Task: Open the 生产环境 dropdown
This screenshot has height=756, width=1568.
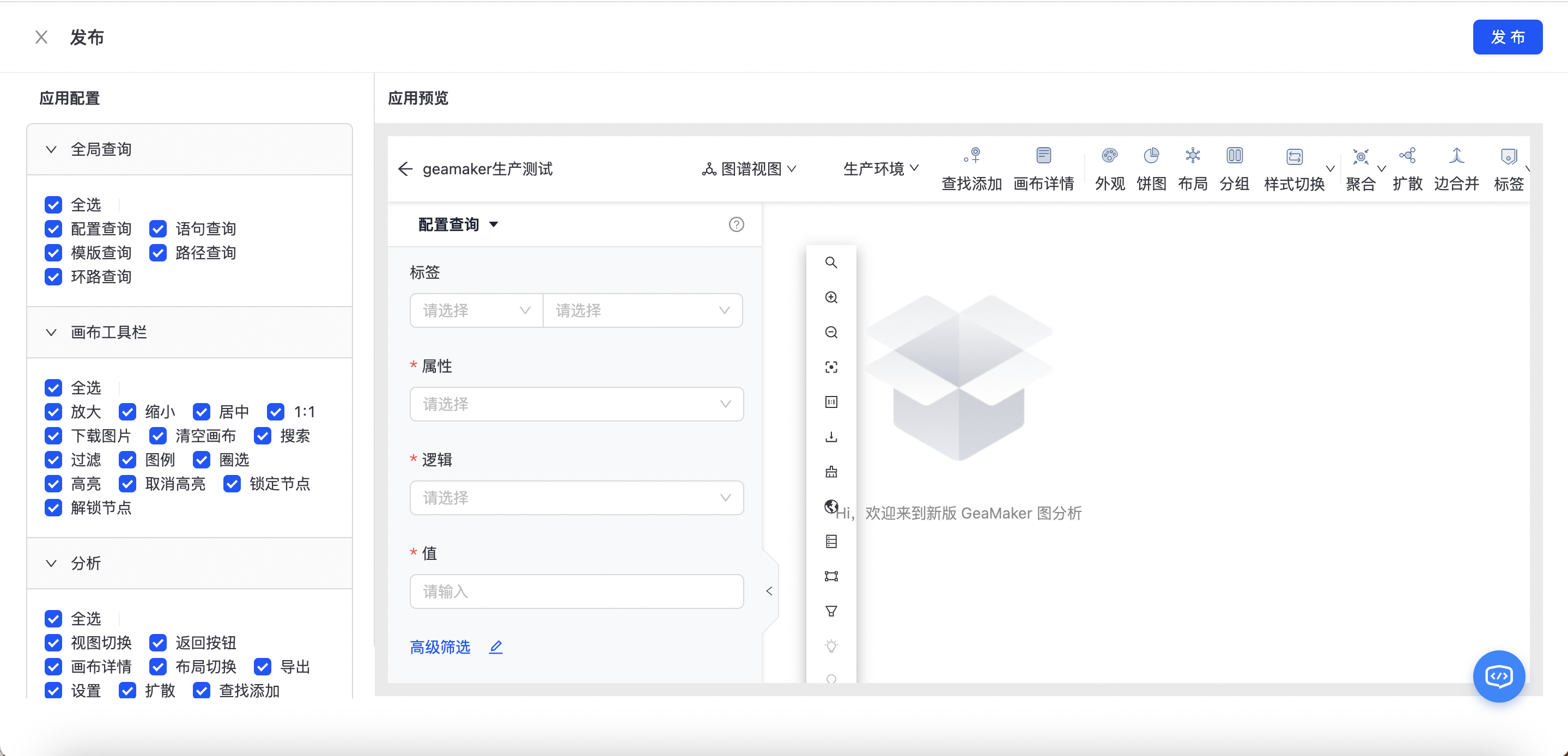Action: [880, 169]
